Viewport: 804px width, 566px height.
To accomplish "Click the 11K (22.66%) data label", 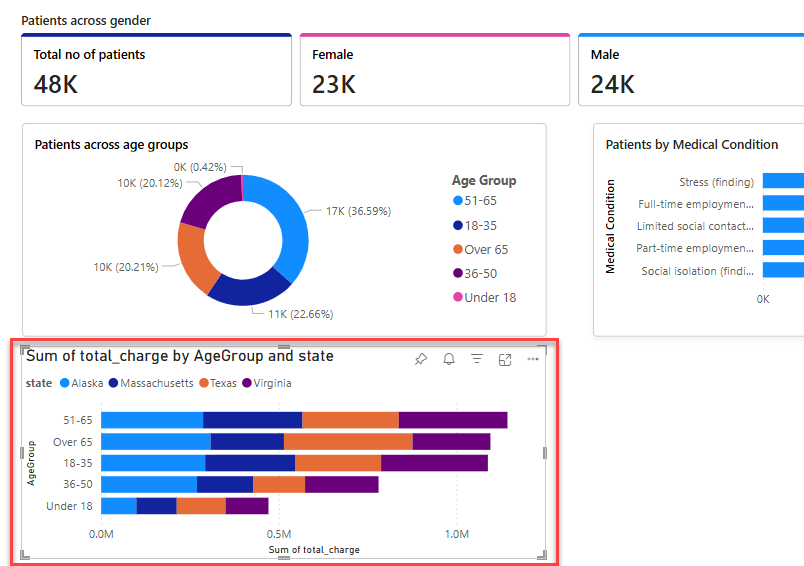I will tap(300, 314).
